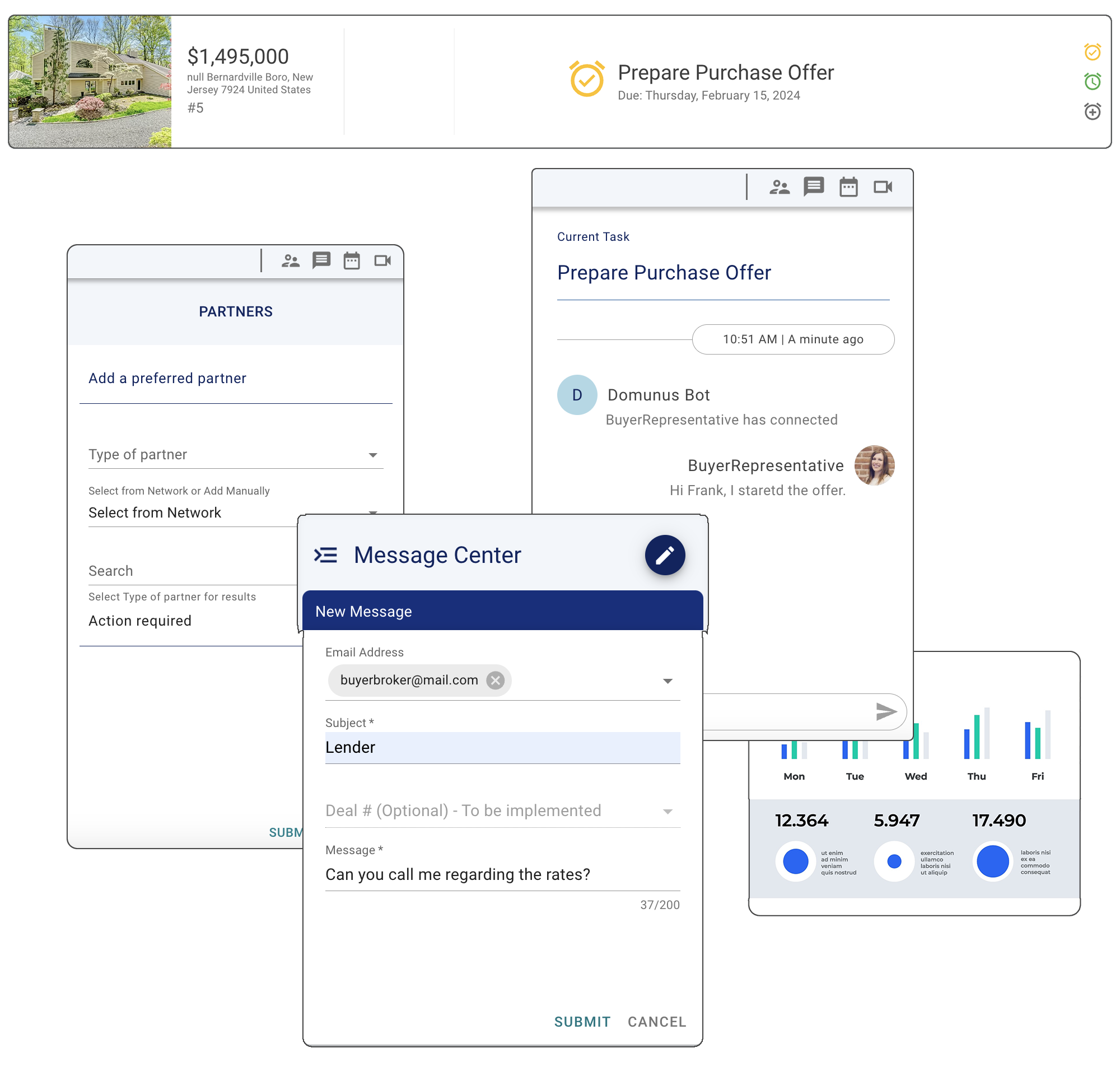Open partners icon in chat panel toolbar
The height and width of the screenshot is (1067, 1120).
click(779, 187)
